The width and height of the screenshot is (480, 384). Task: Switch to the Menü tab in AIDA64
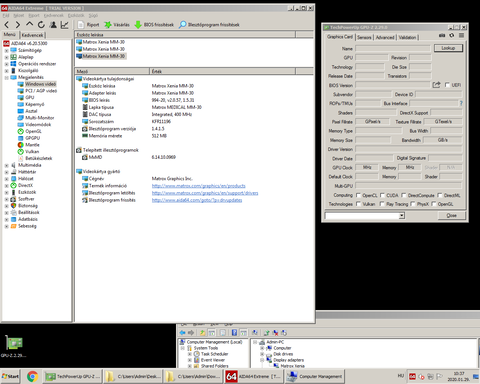[x=10, y=34]
